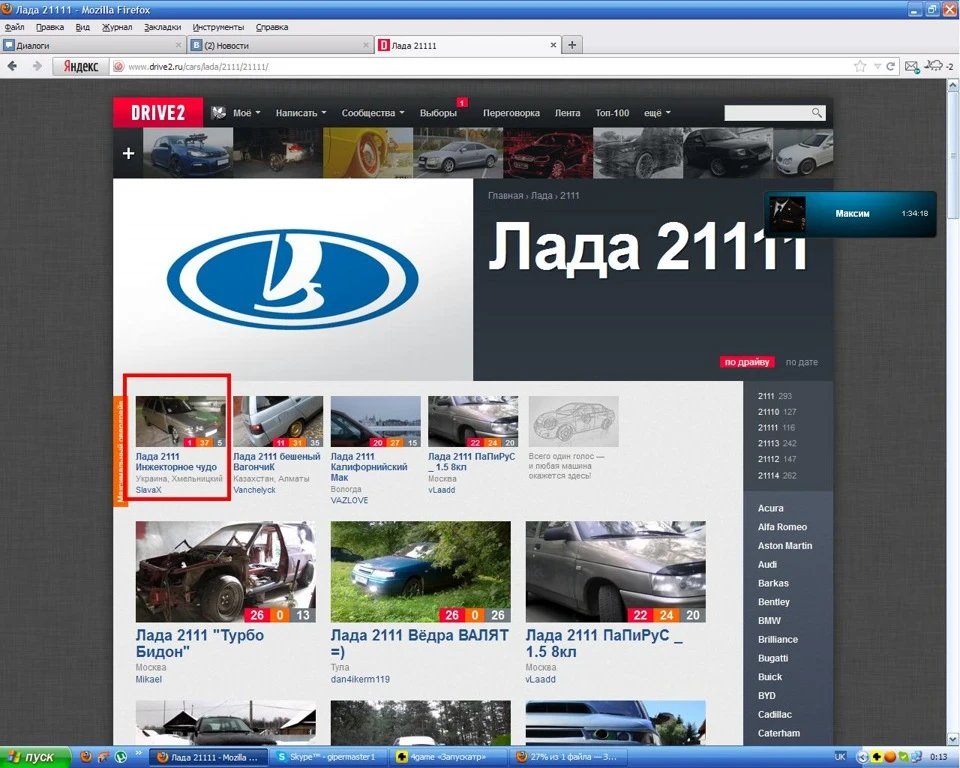Open Лада 2111 Инжекторное чудо link
Viewport: 960px width, 768px height.
click(x=176, y=462)
